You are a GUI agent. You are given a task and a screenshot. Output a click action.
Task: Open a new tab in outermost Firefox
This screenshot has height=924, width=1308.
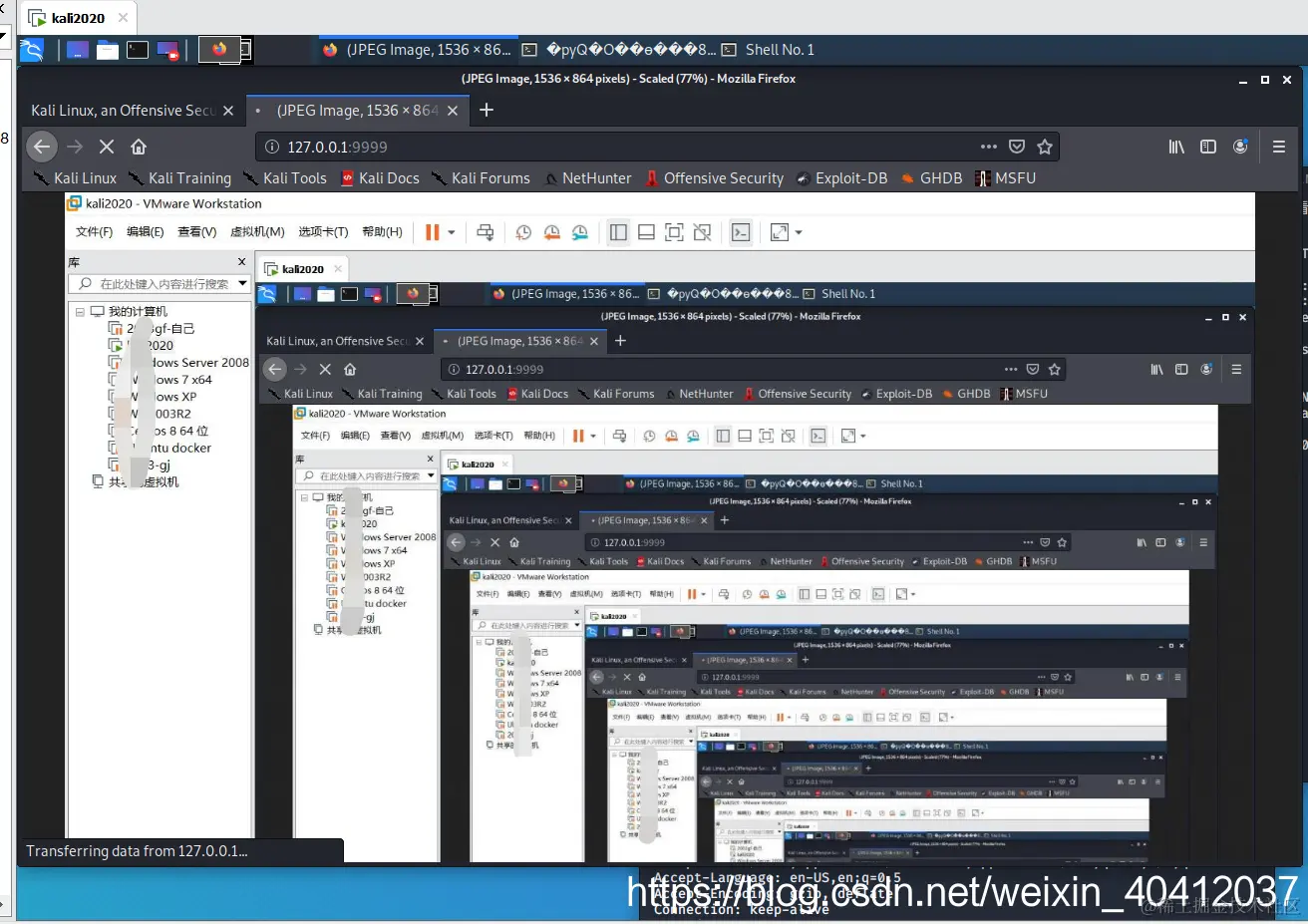[x=487, y=110]
